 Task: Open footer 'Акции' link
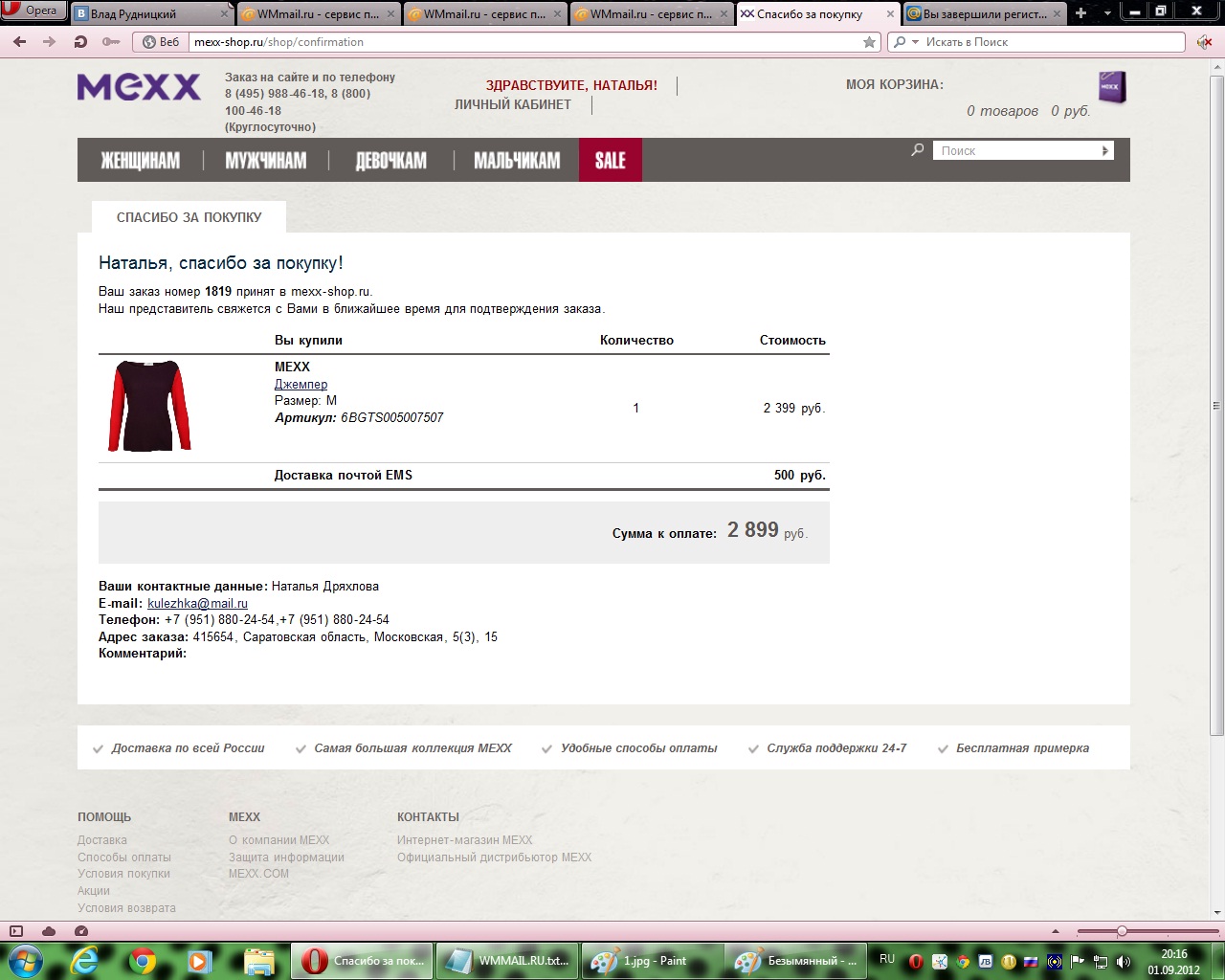pos(94,891)
